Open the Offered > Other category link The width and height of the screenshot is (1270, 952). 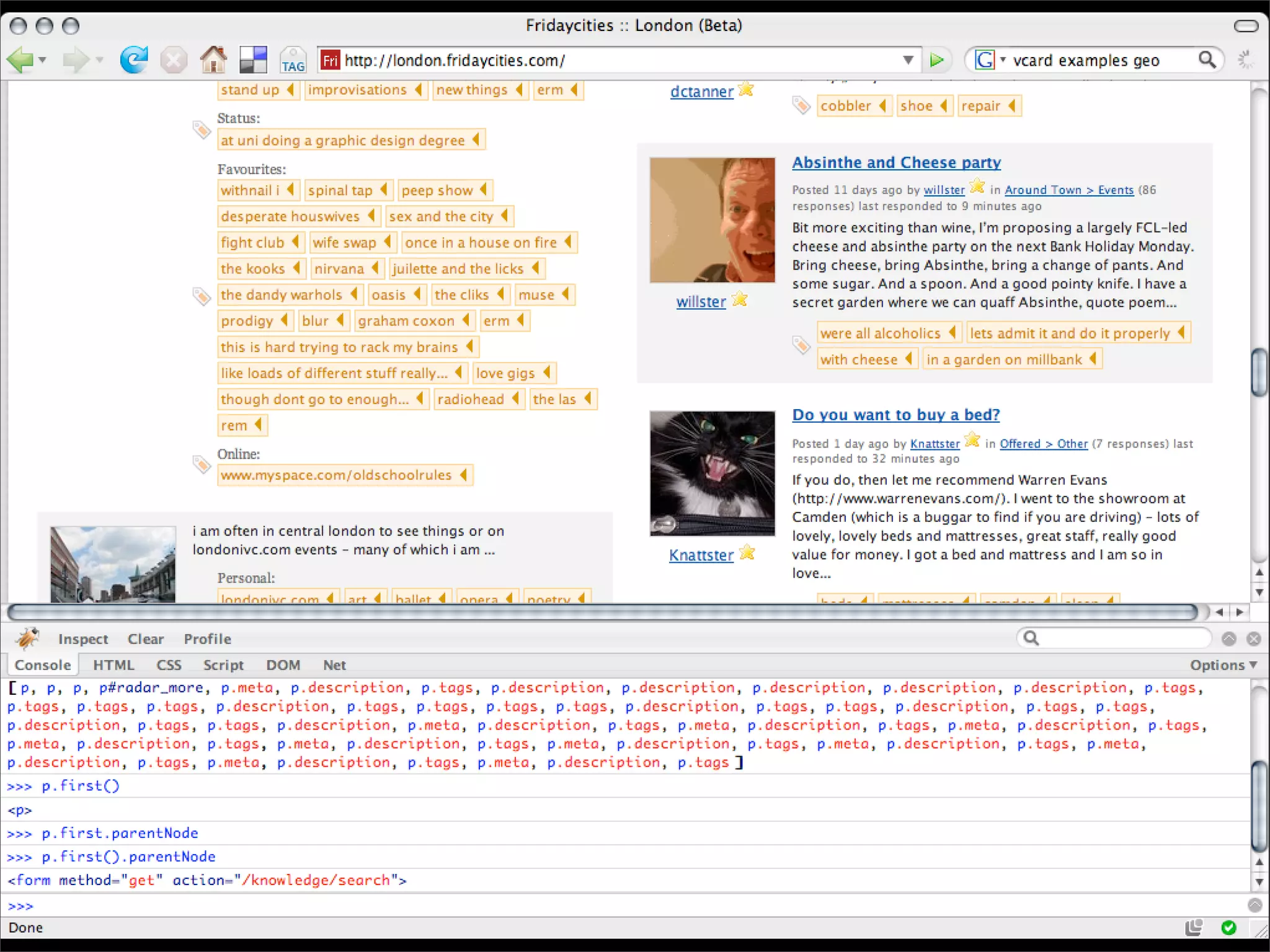click(x=1044, y=444)
